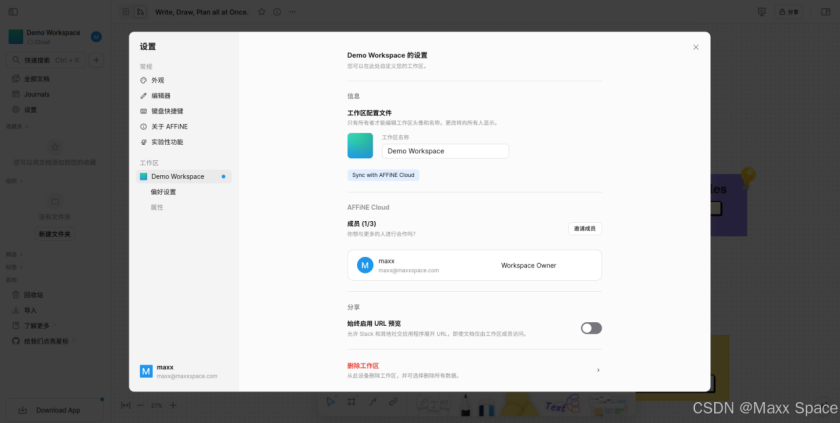Viewport: 840px width, 423px height.
Task: Zoom out with the minus icon
Action: point(140,405)
